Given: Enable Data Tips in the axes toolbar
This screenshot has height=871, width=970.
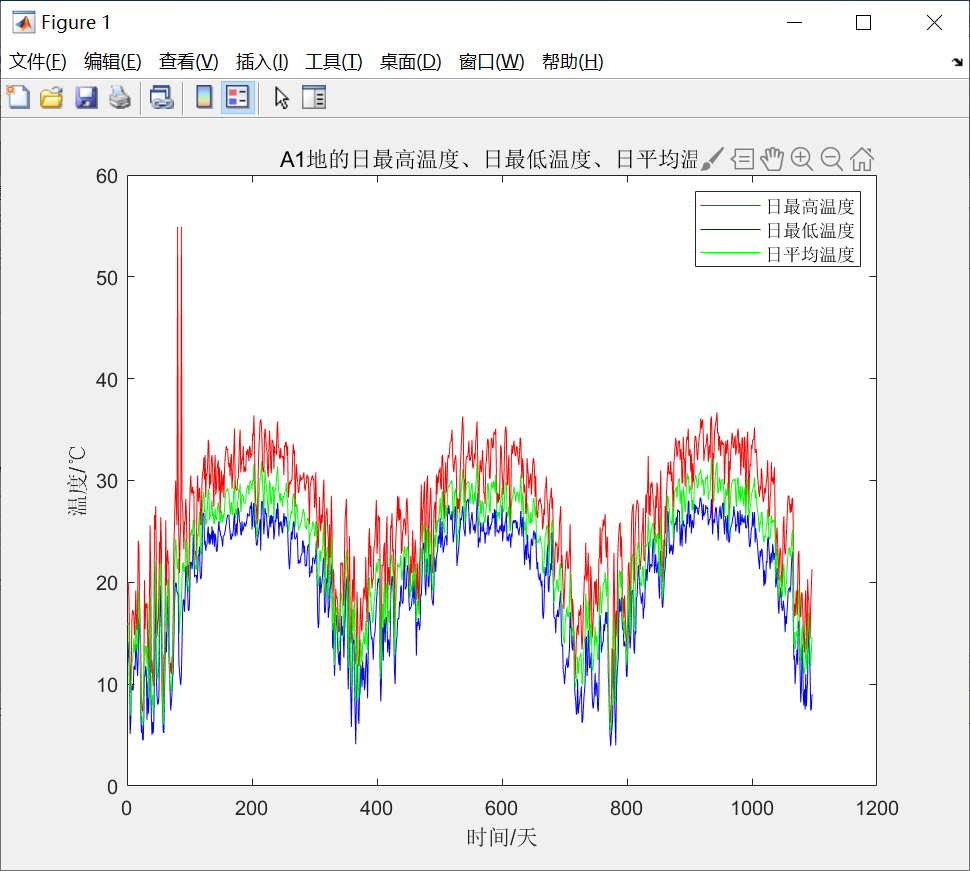Looking at the screenshot, I should point(742,158).
